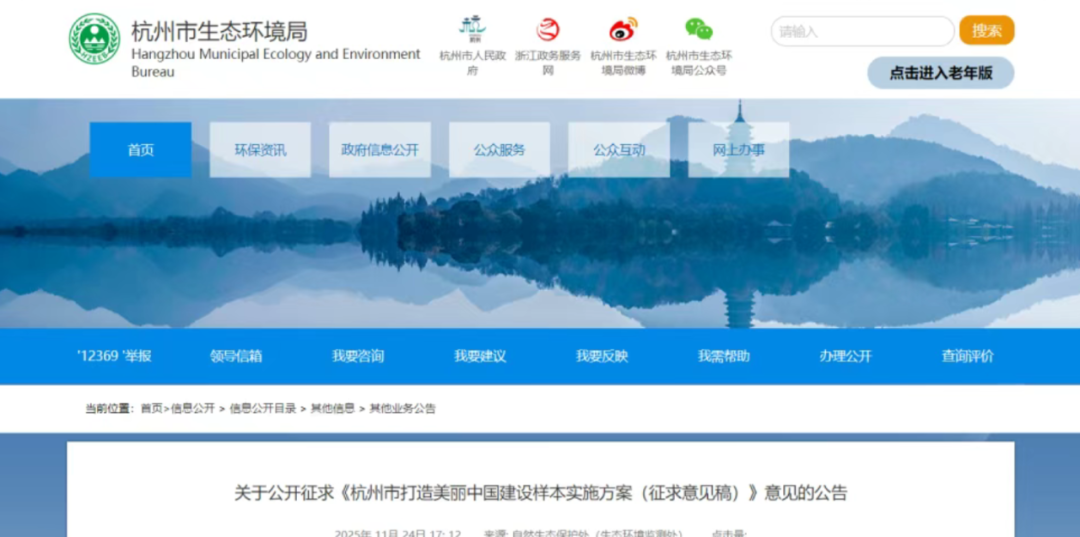Go to the 公众互动 tab
1080x537 pixels.
(x=619, y=150)
